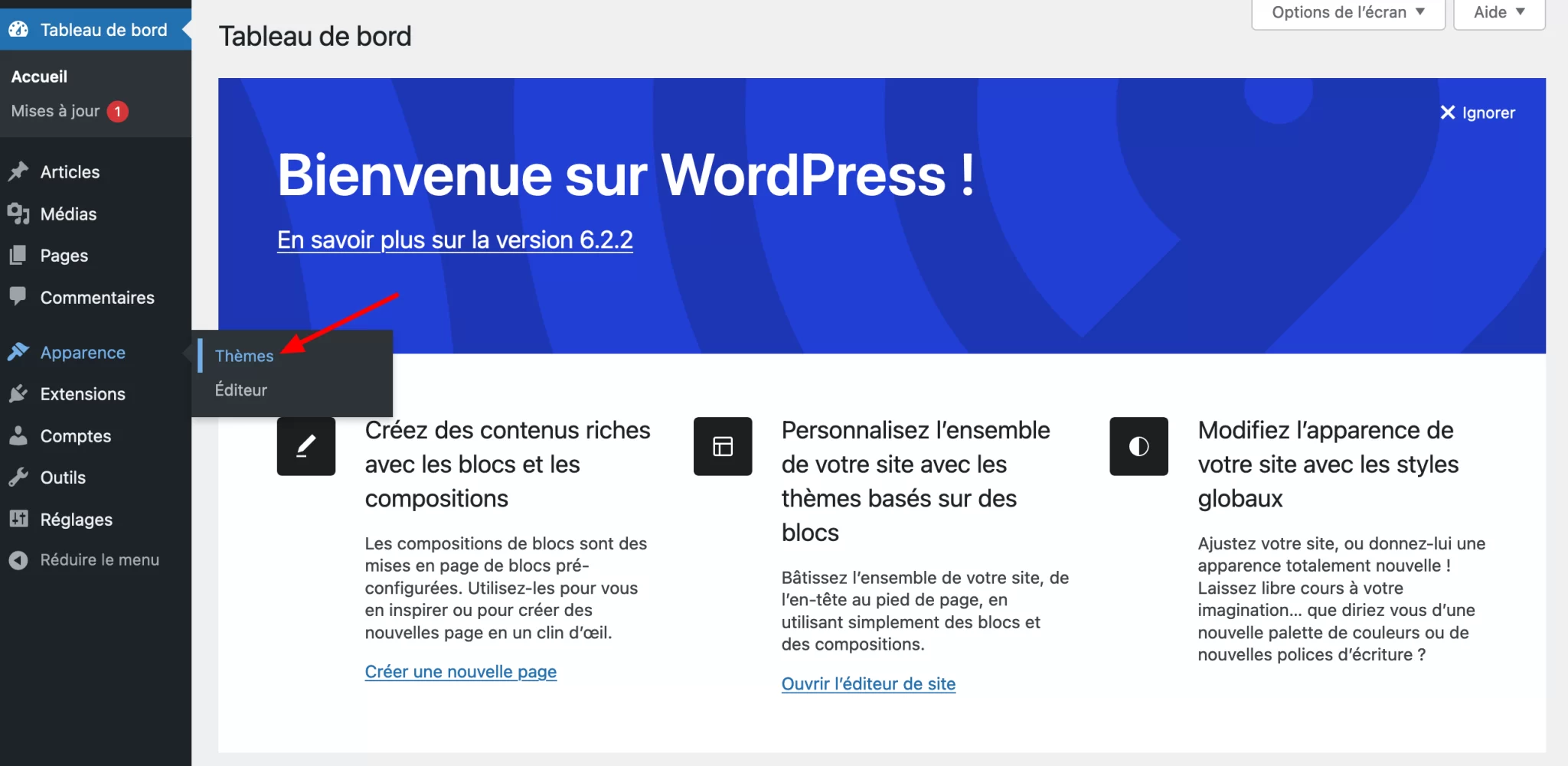This screenshot has height=766, width=1568.
Task: Open the Mises à jour updates page
Action: (56, 111)
